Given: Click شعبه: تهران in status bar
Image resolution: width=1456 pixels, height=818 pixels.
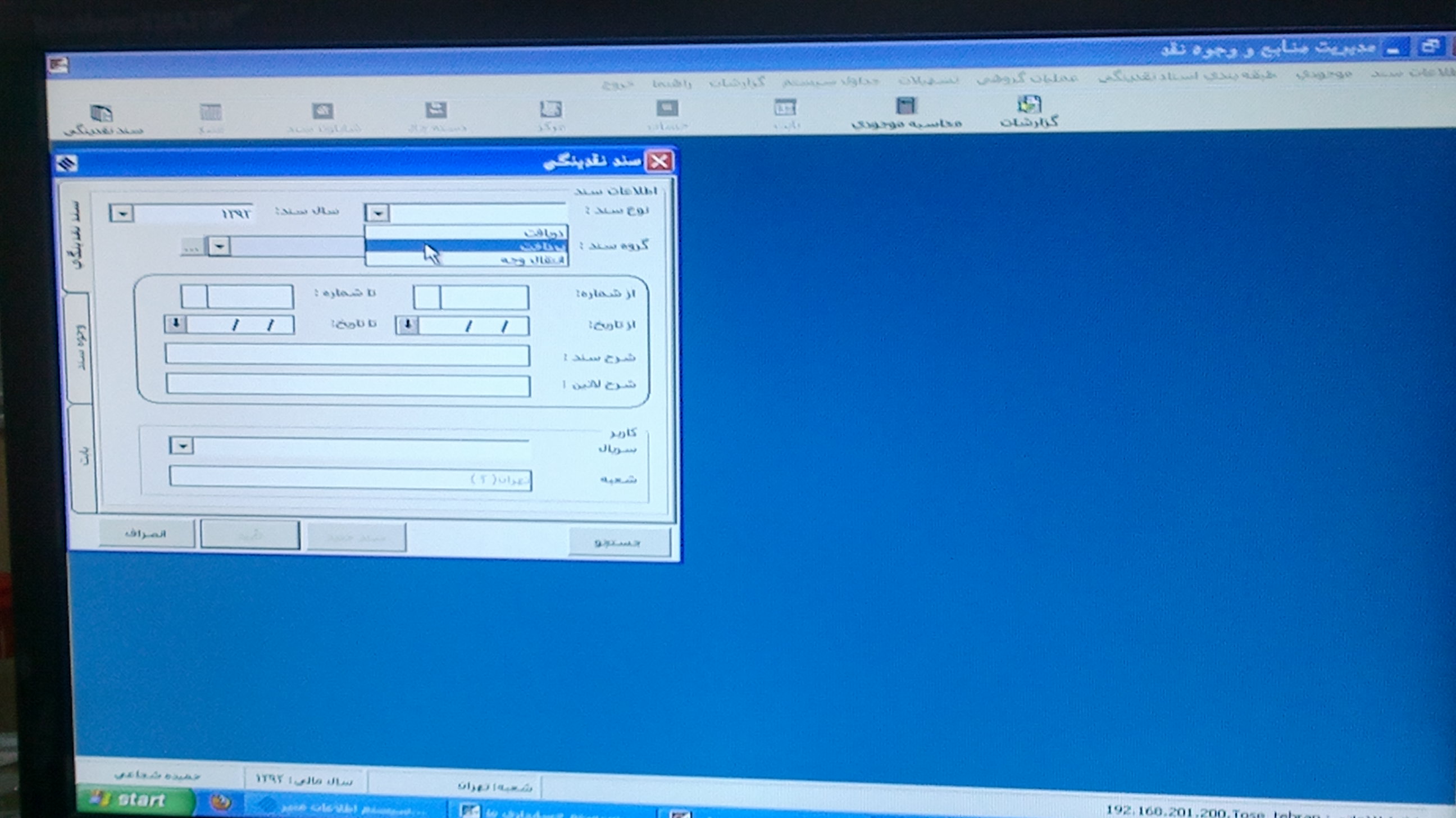Looking at the screenshot, I should tap(495, 786).
